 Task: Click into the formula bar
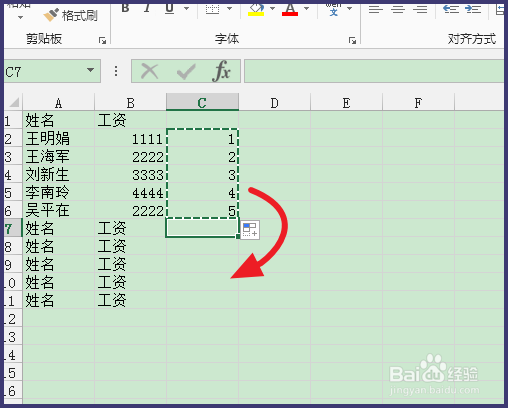click(374, 71)
